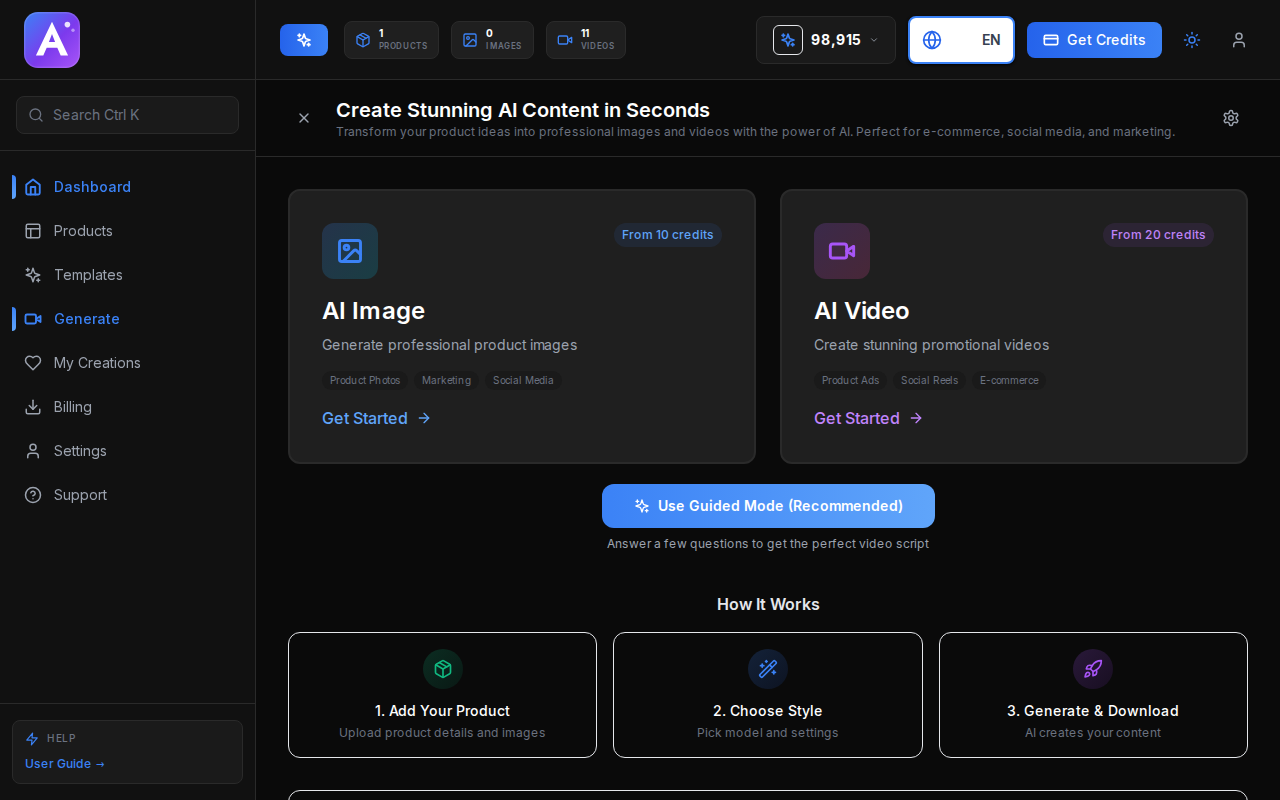Click the Get Credits button
The width and height of the screenshot is (1280, 800).
[1094, 40]
